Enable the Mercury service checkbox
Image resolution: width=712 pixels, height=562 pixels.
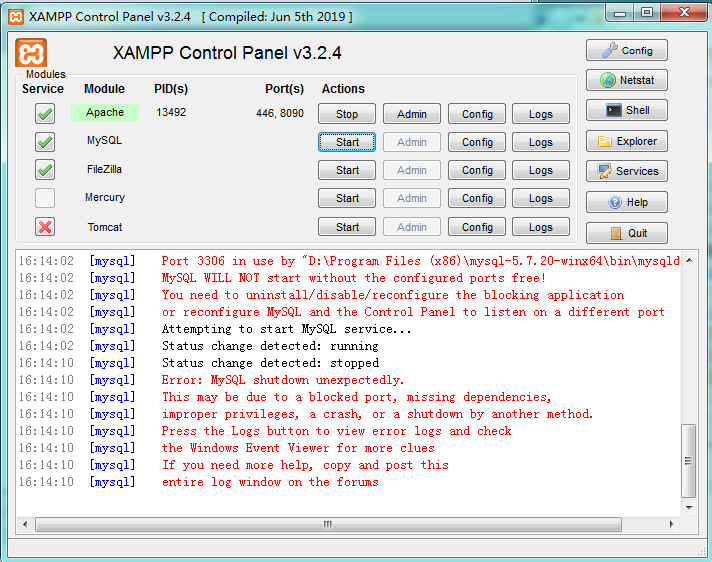point(45,198)
